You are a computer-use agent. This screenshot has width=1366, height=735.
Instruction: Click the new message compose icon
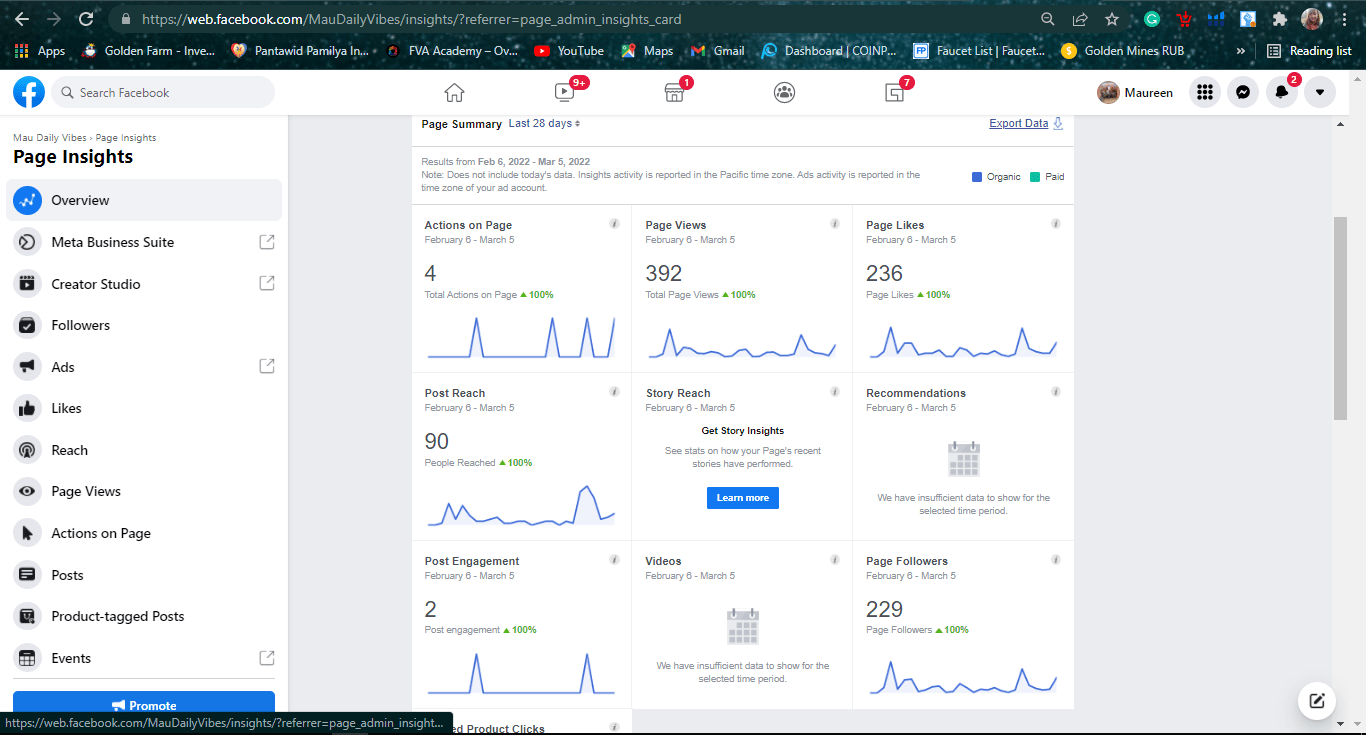click(1317, 701)
